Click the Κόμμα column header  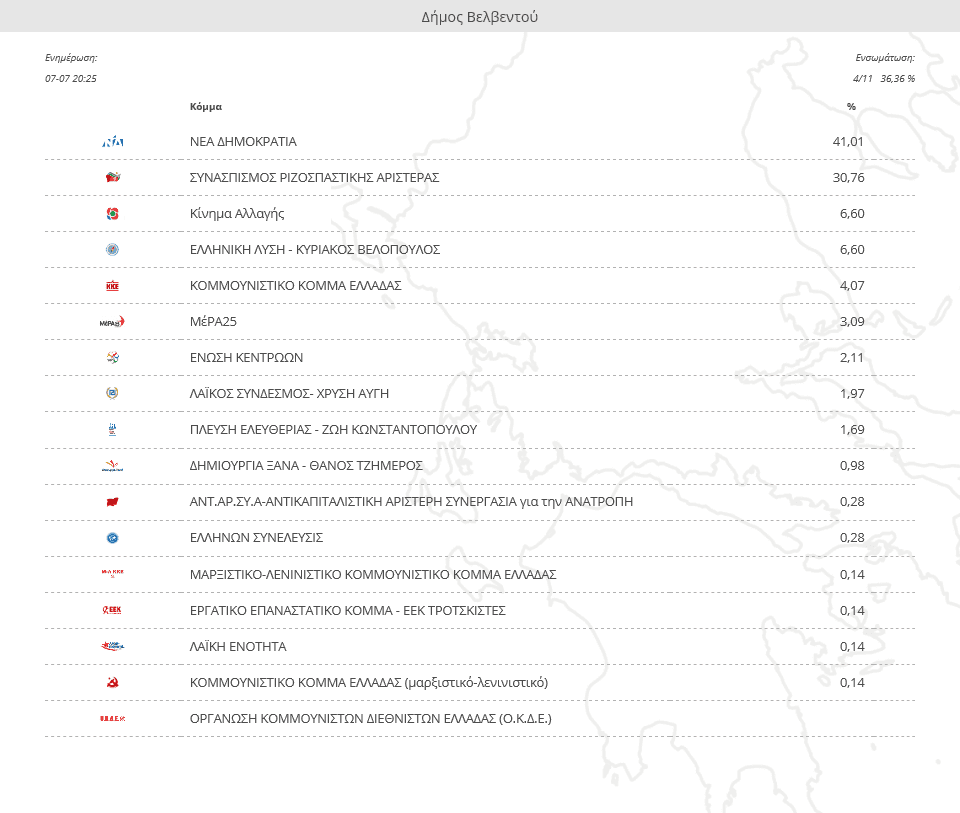tap(206, 107)
